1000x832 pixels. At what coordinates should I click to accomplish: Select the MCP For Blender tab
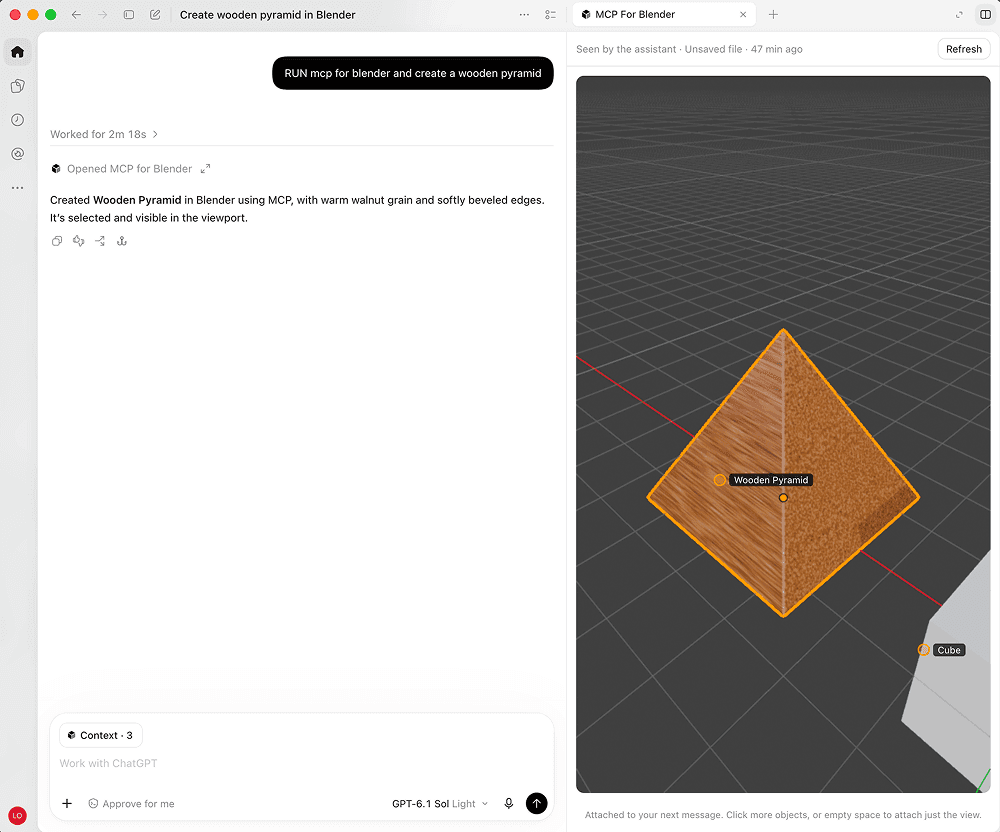[x=664, y=15]
